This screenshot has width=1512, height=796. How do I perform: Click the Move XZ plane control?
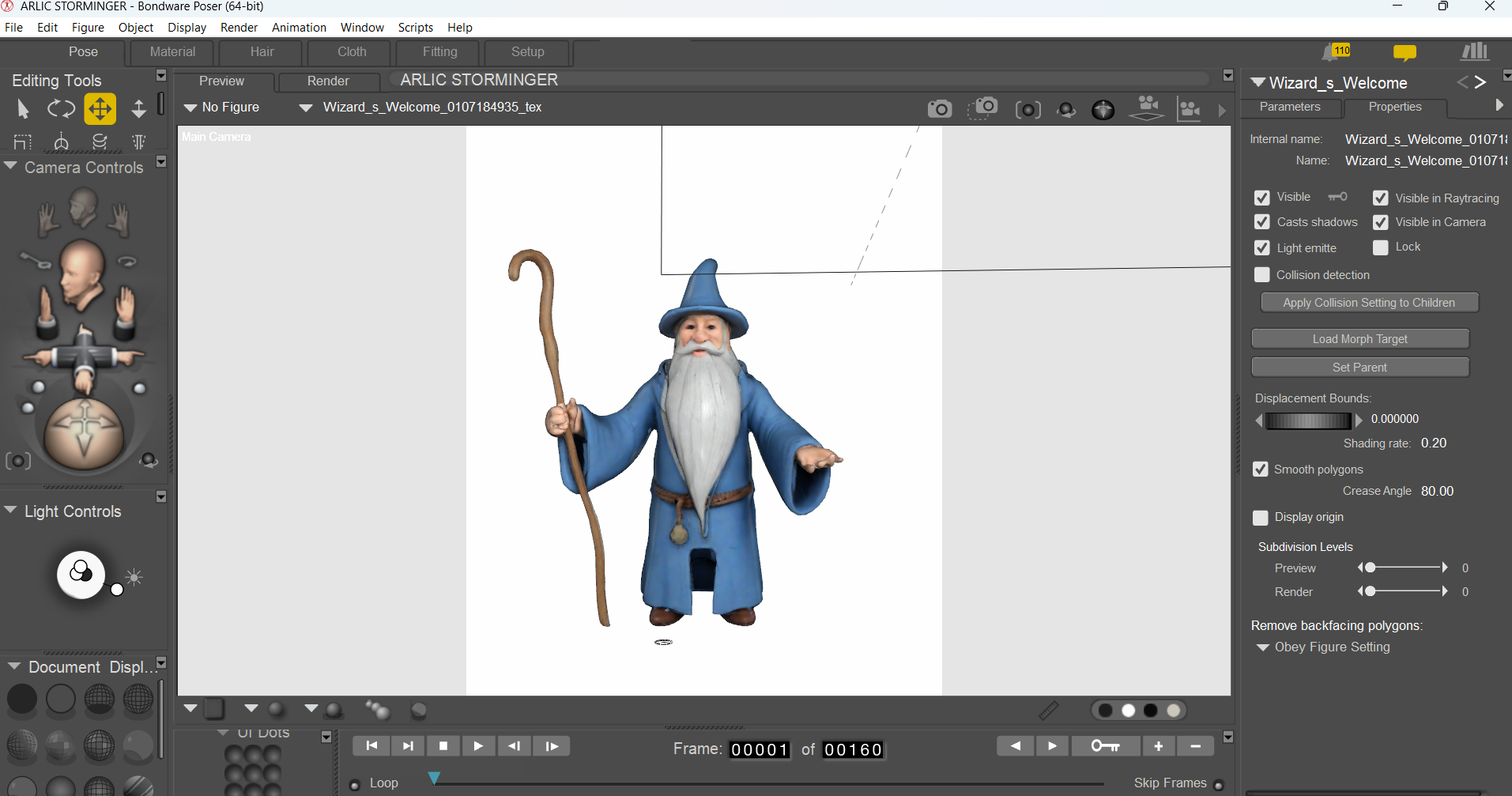[x=84, y=359]
